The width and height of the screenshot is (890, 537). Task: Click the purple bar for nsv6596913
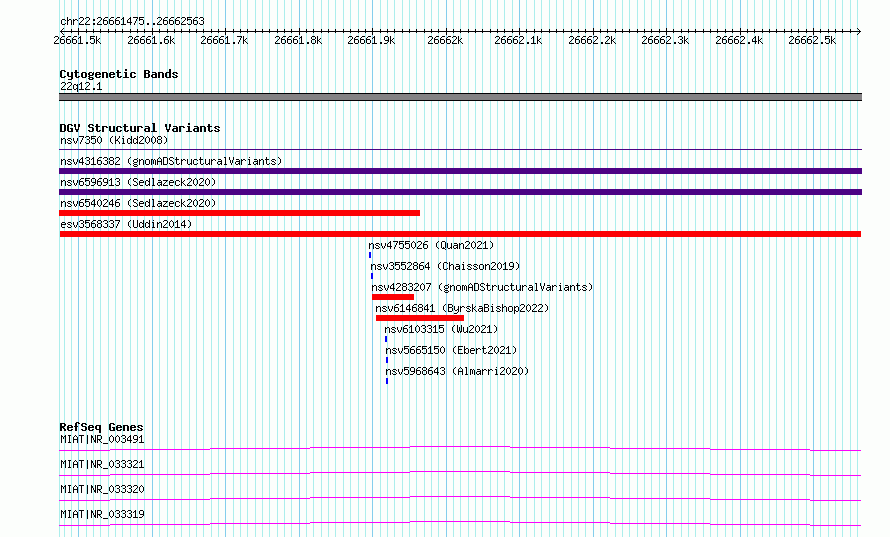click(x=460, y=192)
